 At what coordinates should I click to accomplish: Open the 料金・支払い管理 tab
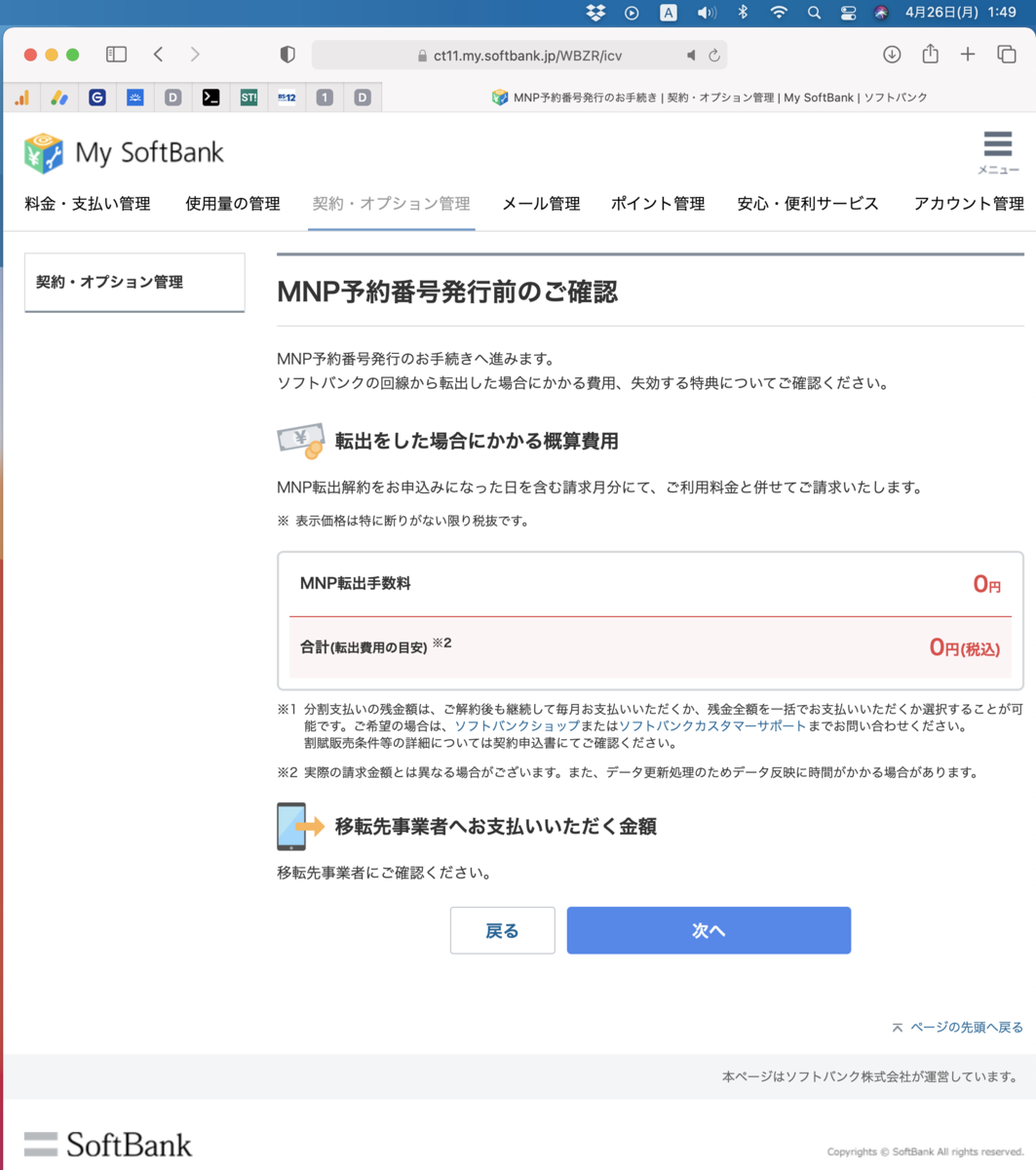(88, 204)
